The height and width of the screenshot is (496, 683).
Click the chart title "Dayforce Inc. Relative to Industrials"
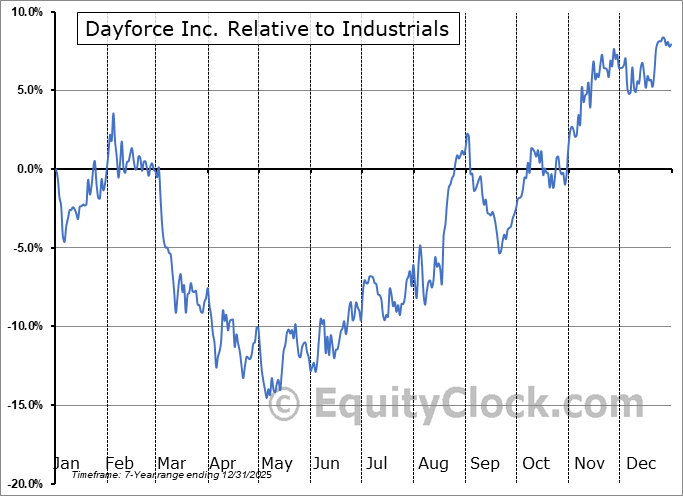click(x=267, y=29)
